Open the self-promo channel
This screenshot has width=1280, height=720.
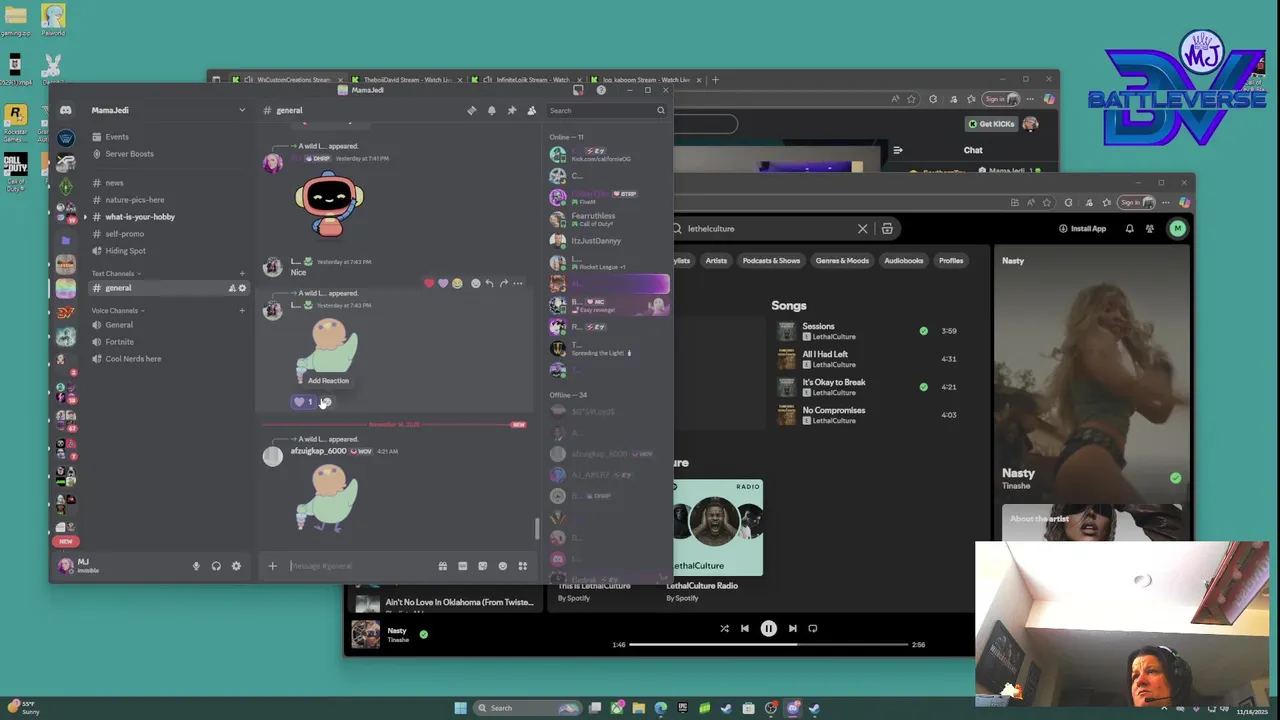[124, 234]
